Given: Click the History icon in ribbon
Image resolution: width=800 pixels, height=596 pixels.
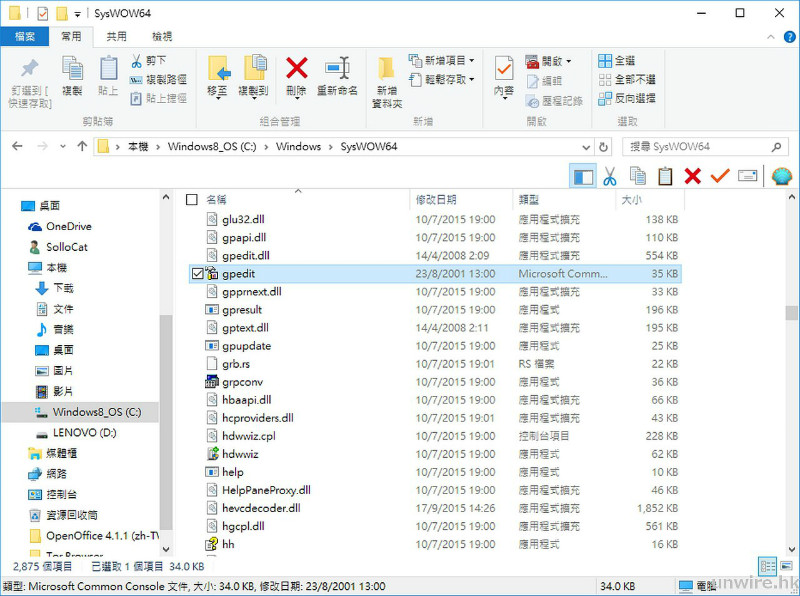Looking at the screenshot, I should click(532, 101).
